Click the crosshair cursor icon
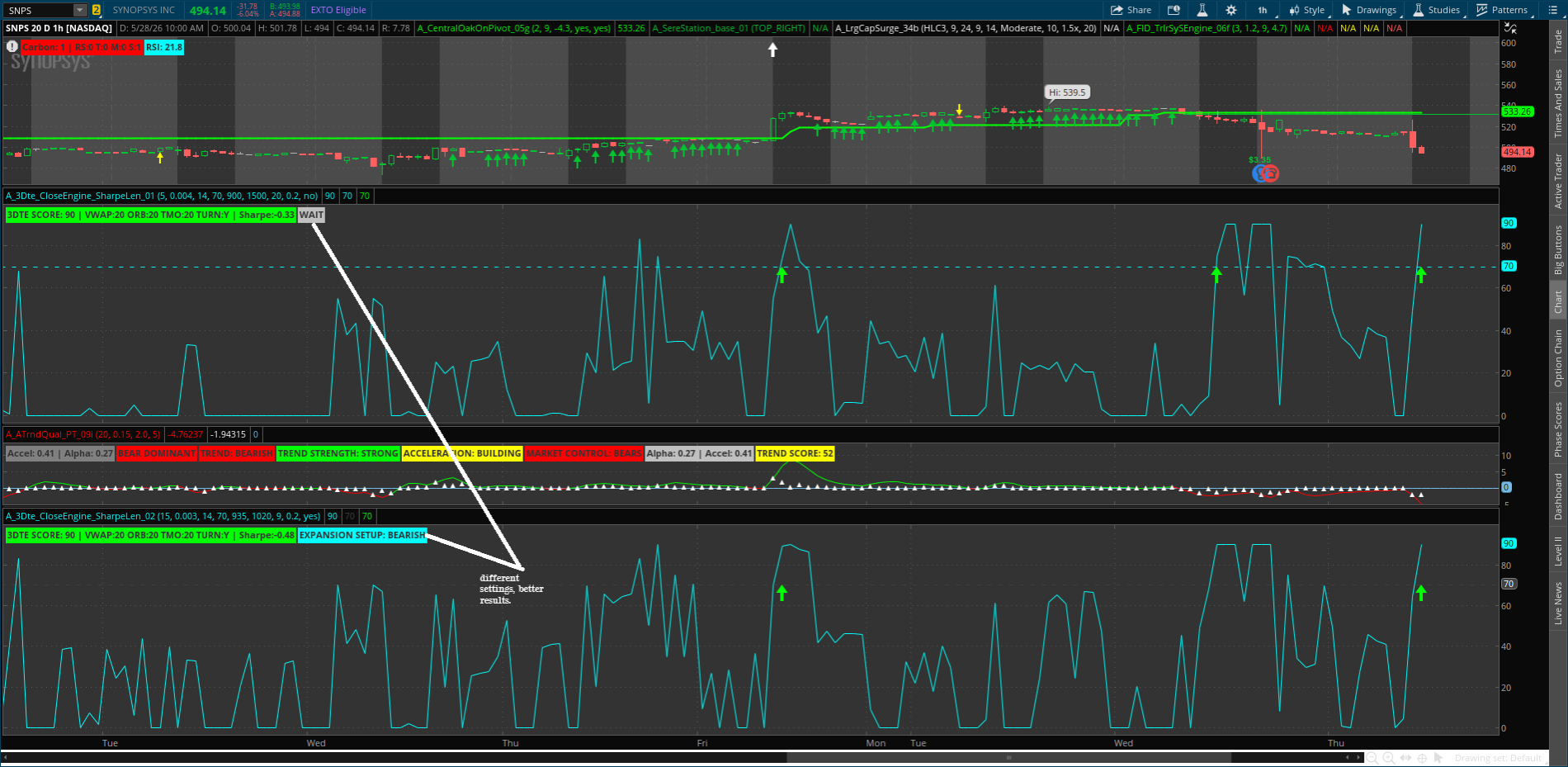This screenshot has height=767, width=1568. (1422, 758)
